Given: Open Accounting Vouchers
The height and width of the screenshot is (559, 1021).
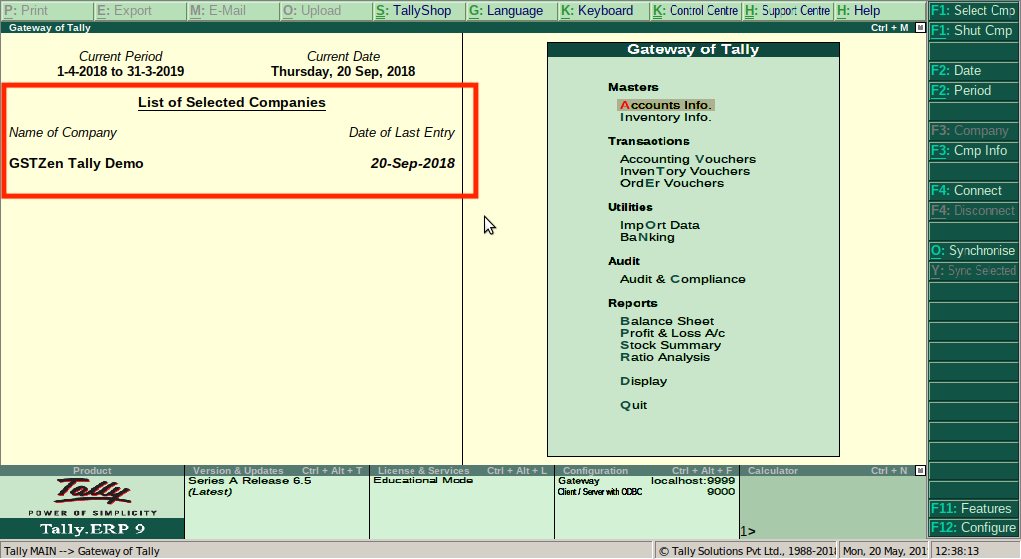Looking at the screenshot, I should tap(688, 159).
